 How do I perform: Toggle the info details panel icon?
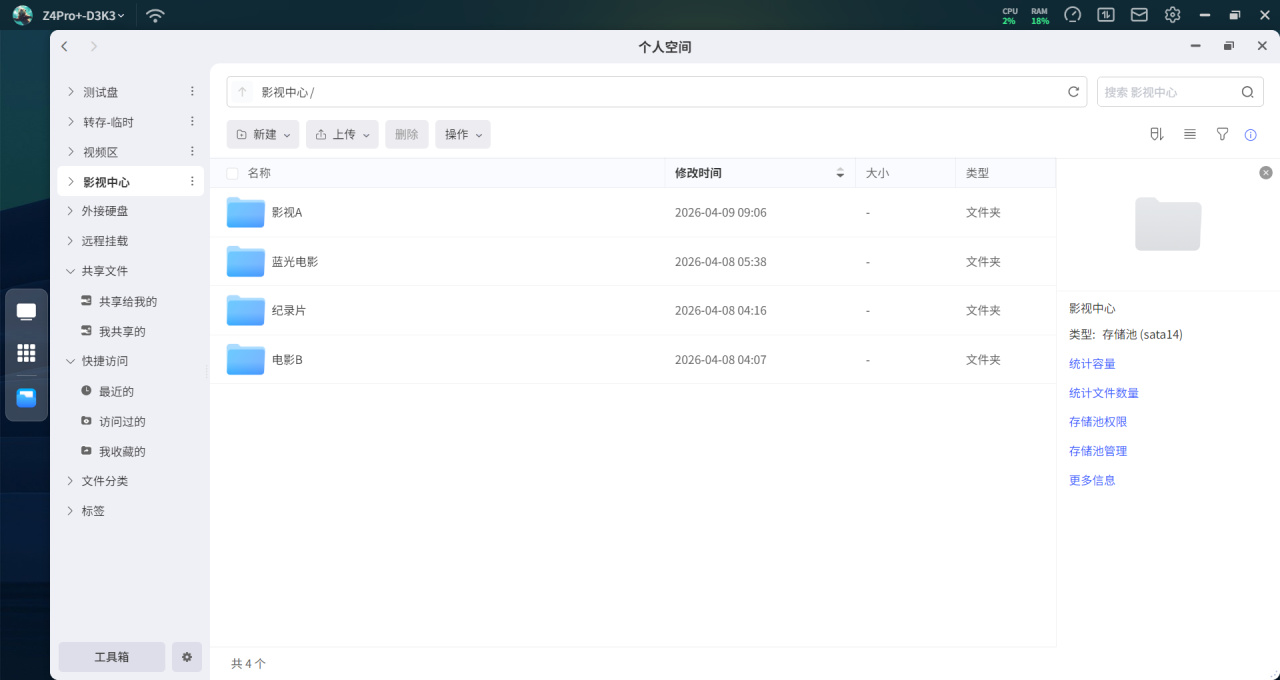[1250, 135]
